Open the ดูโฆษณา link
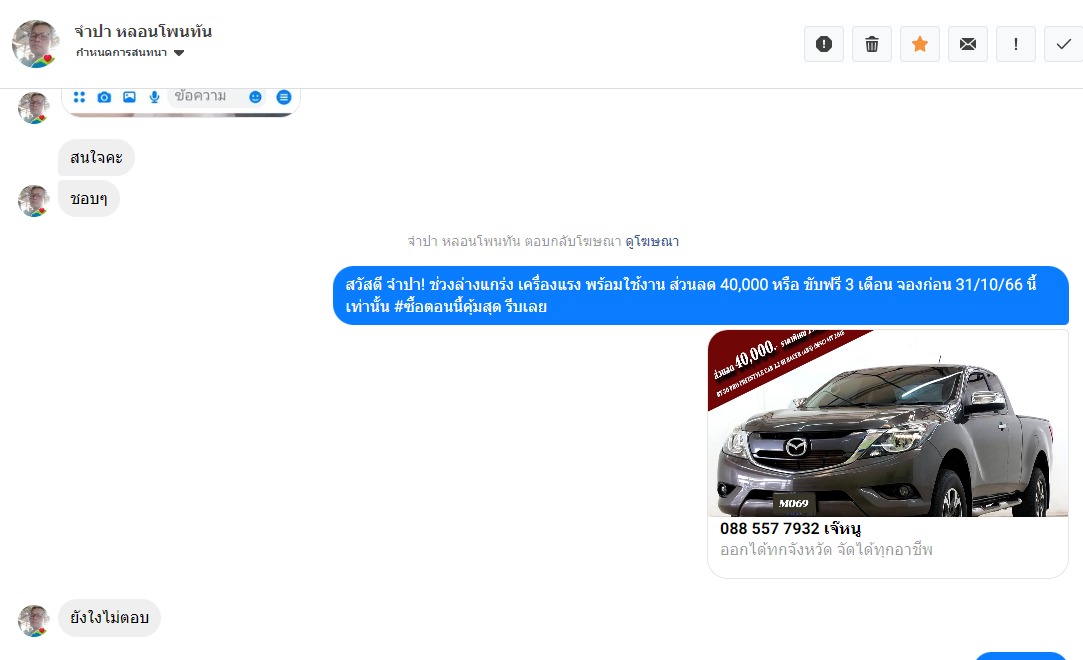The width and height of the screenshot is (1083, 660). coord(652,241)
